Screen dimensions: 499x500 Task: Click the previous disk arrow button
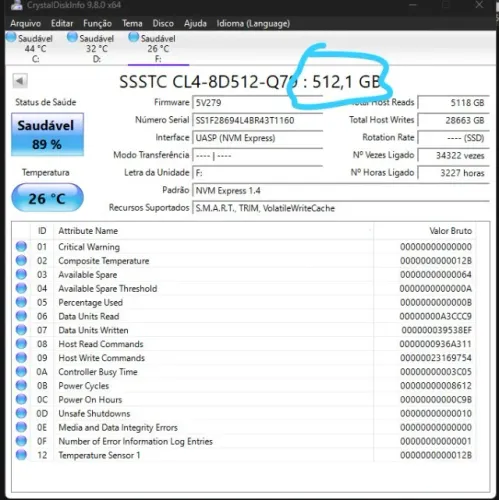tap(20, 81)
